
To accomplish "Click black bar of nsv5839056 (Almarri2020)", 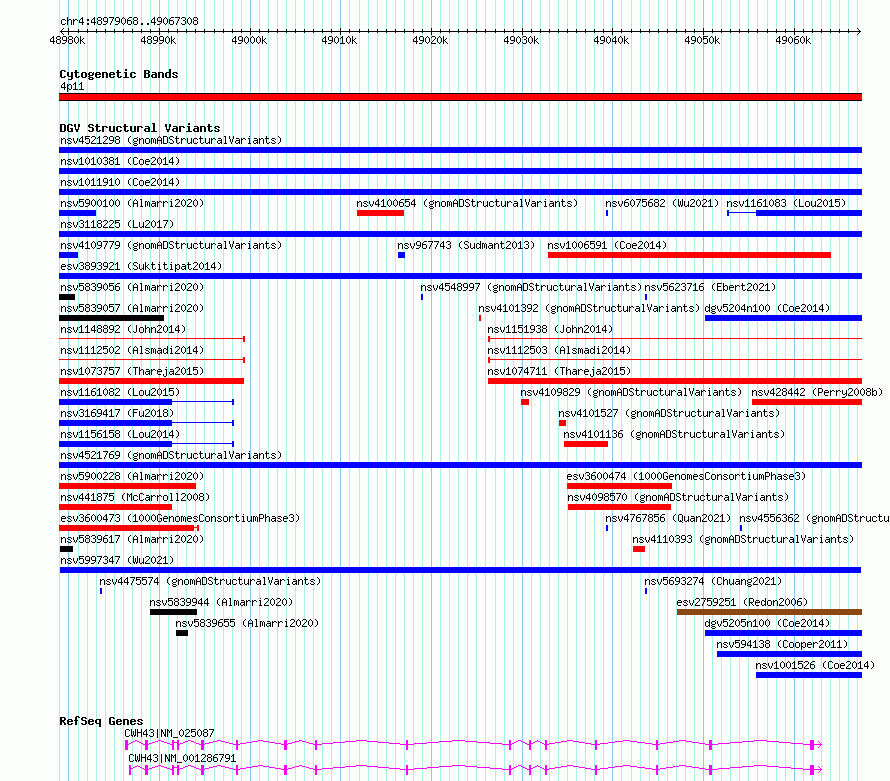I will point(67,297).
